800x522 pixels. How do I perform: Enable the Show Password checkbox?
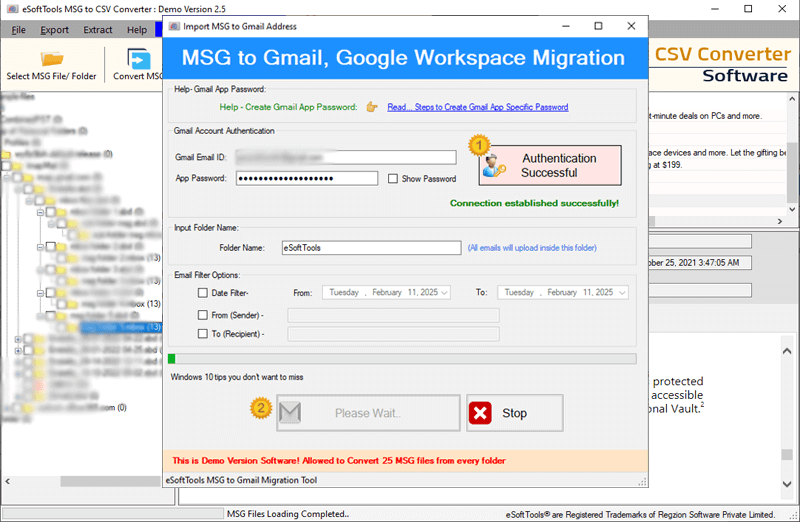point(393,179)
